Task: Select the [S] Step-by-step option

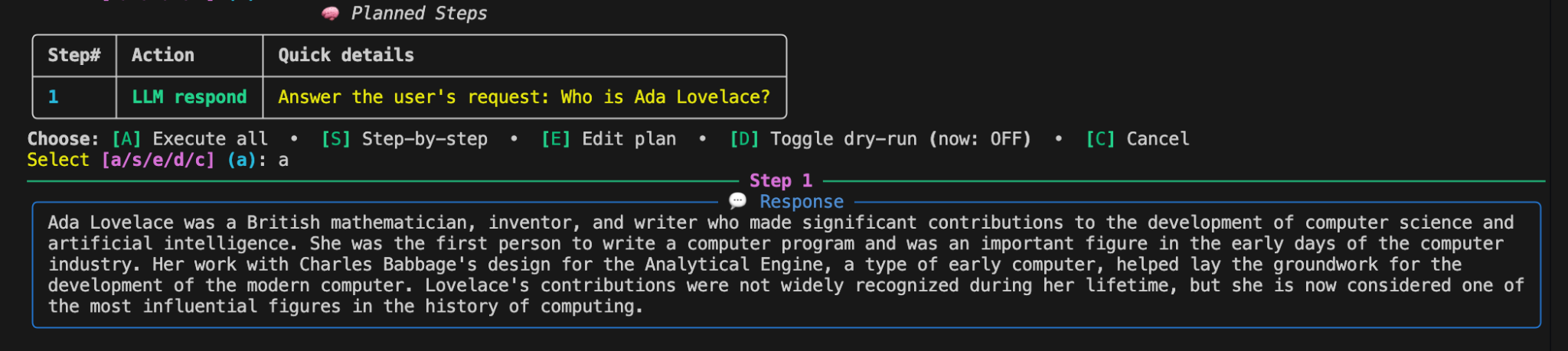Action: point(404,139)
